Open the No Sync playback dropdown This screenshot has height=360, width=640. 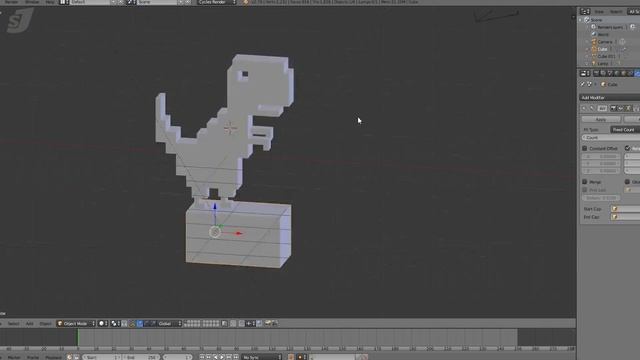261,357
